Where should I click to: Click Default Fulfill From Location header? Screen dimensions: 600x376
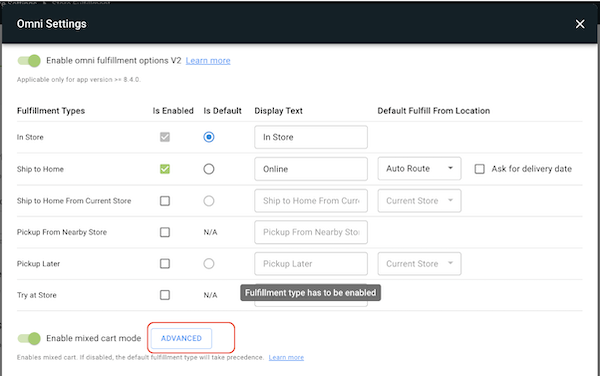pyautogui.click(x=434, y=111)
